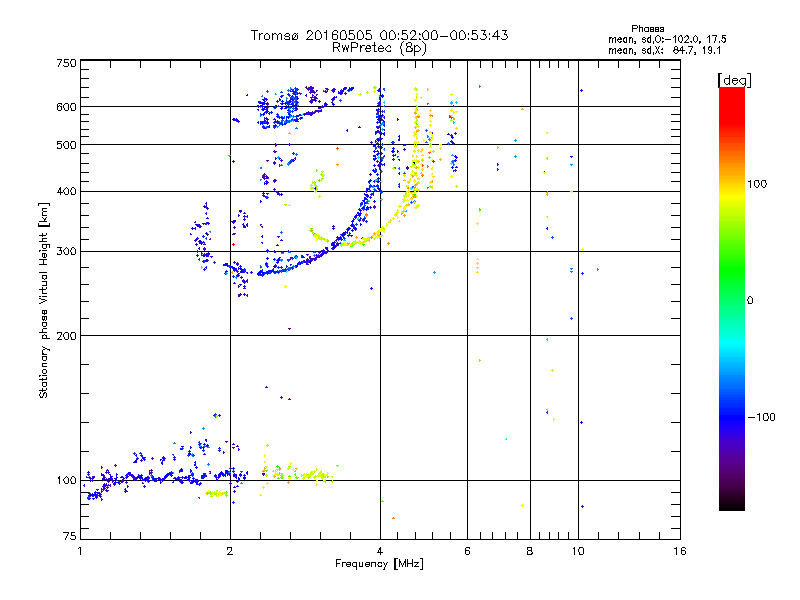Select the 'mean, sd,X: 84.7, 19.1' statistic line

click(x=664, y=50)
